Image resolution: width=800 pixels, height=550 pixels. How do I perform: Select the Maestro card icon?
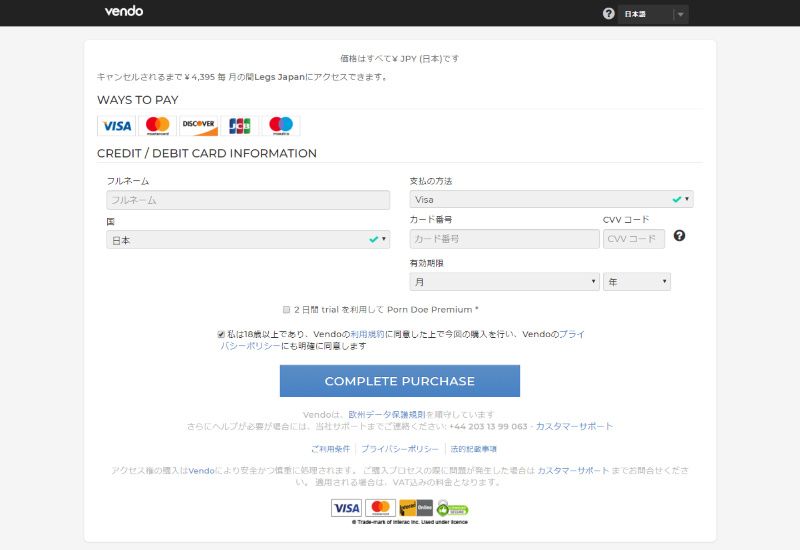click(281, 126)
